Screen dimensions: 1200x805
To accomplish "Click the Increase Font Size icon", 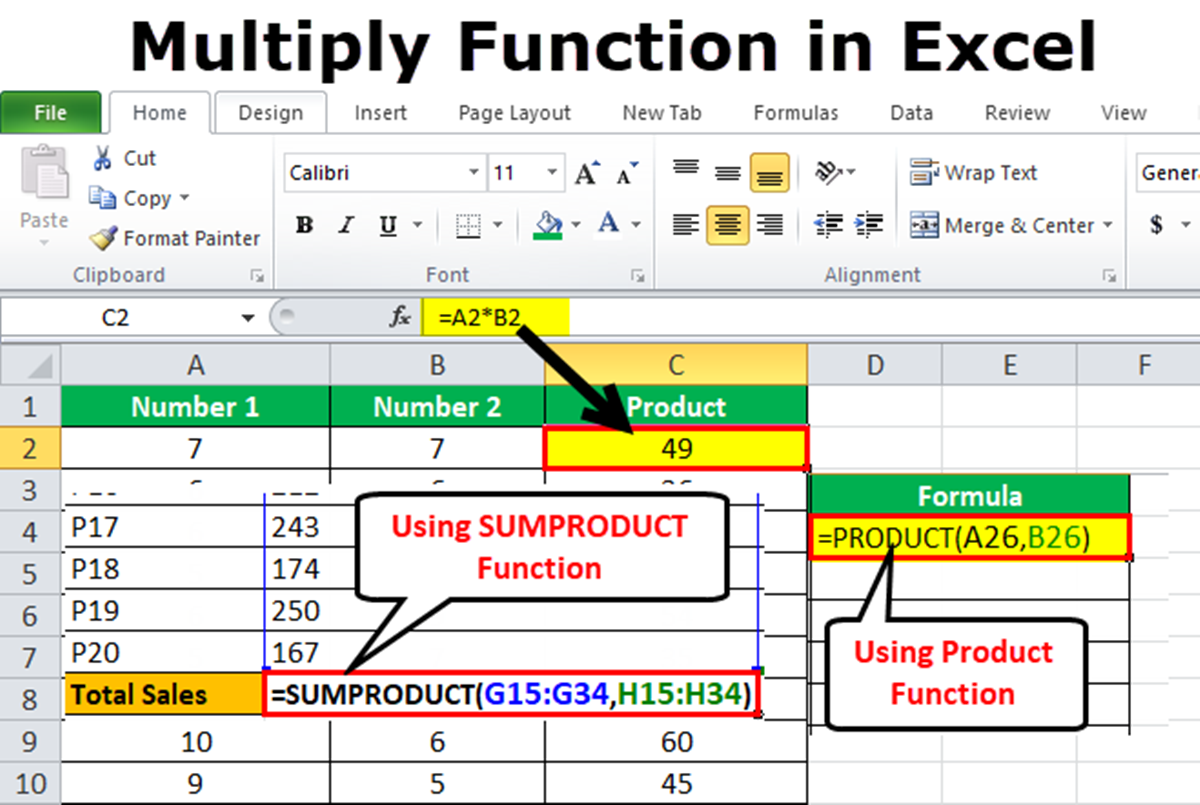I will click(587, 174).
